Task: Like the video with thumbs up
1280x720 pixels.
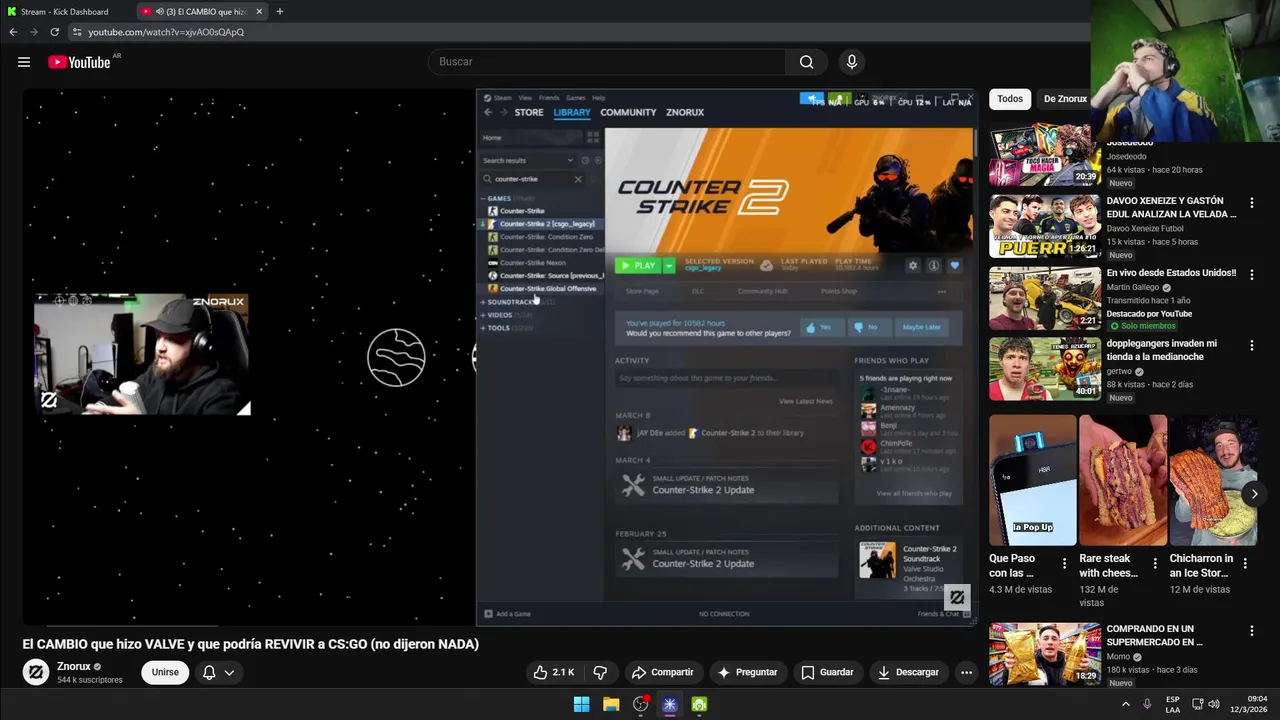Action: [x=555, y=672]
